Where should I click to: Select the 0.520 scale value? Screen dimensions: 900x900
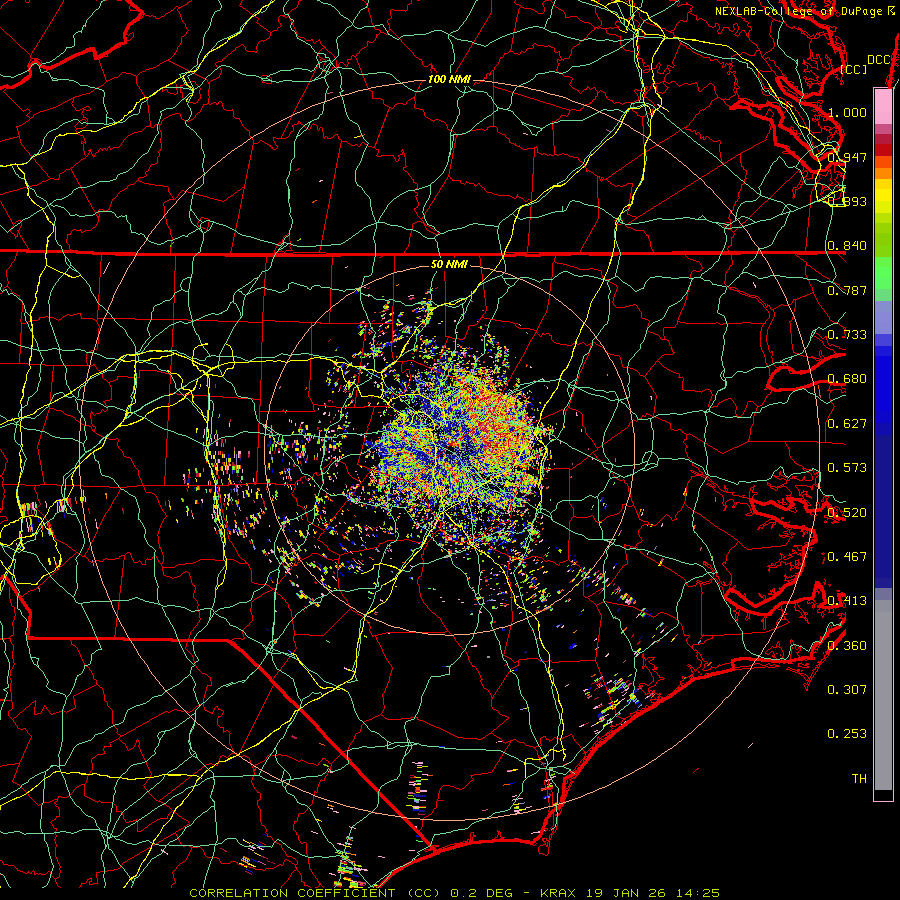(x=847, y=513)
